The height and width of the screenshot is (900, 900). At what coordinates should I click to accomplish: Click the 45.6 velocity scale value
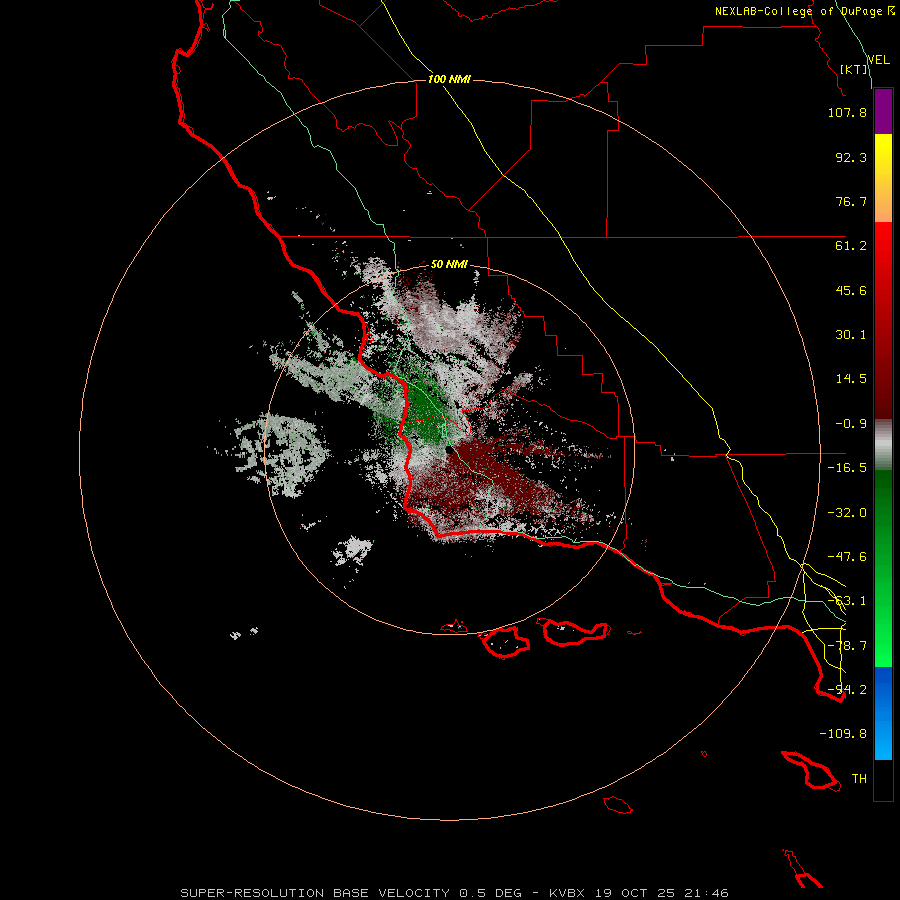point(851,290)
